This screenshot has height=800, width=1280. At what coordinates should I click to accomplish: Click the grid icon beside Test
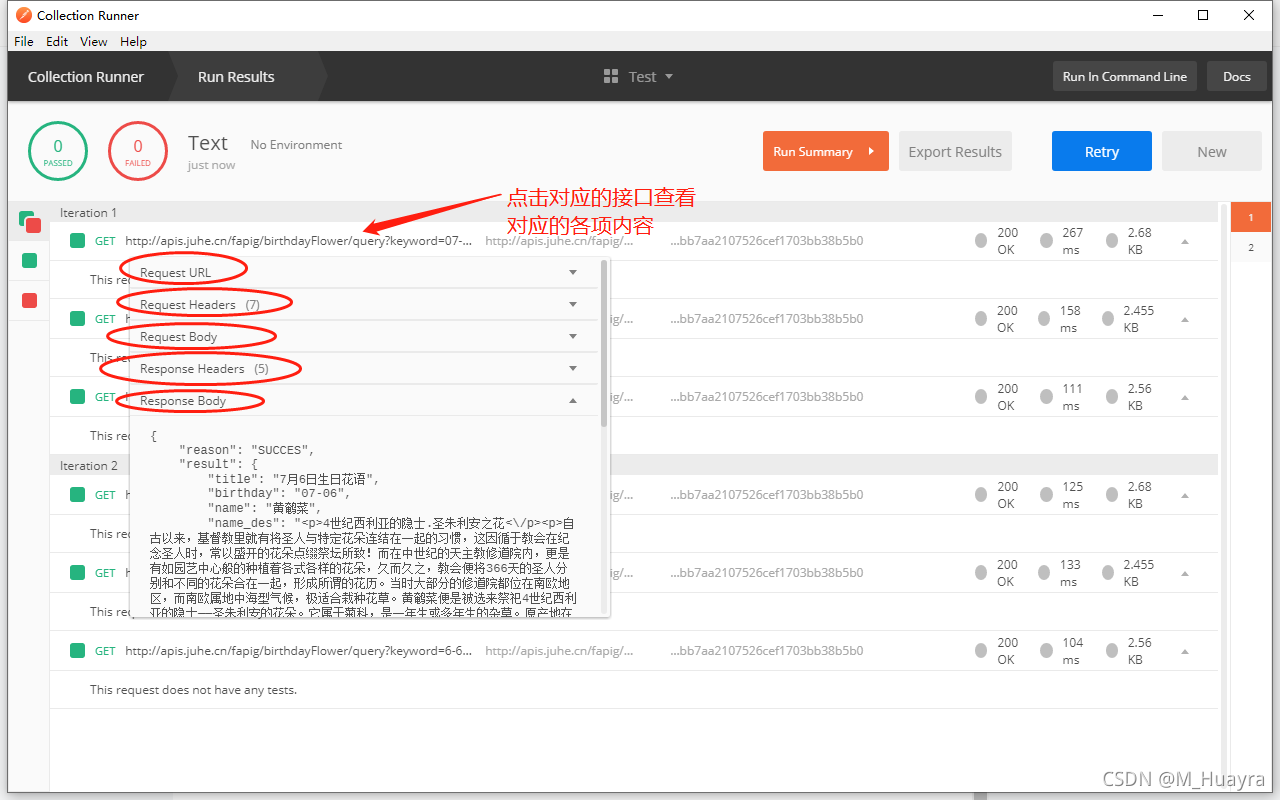[611, 77]
